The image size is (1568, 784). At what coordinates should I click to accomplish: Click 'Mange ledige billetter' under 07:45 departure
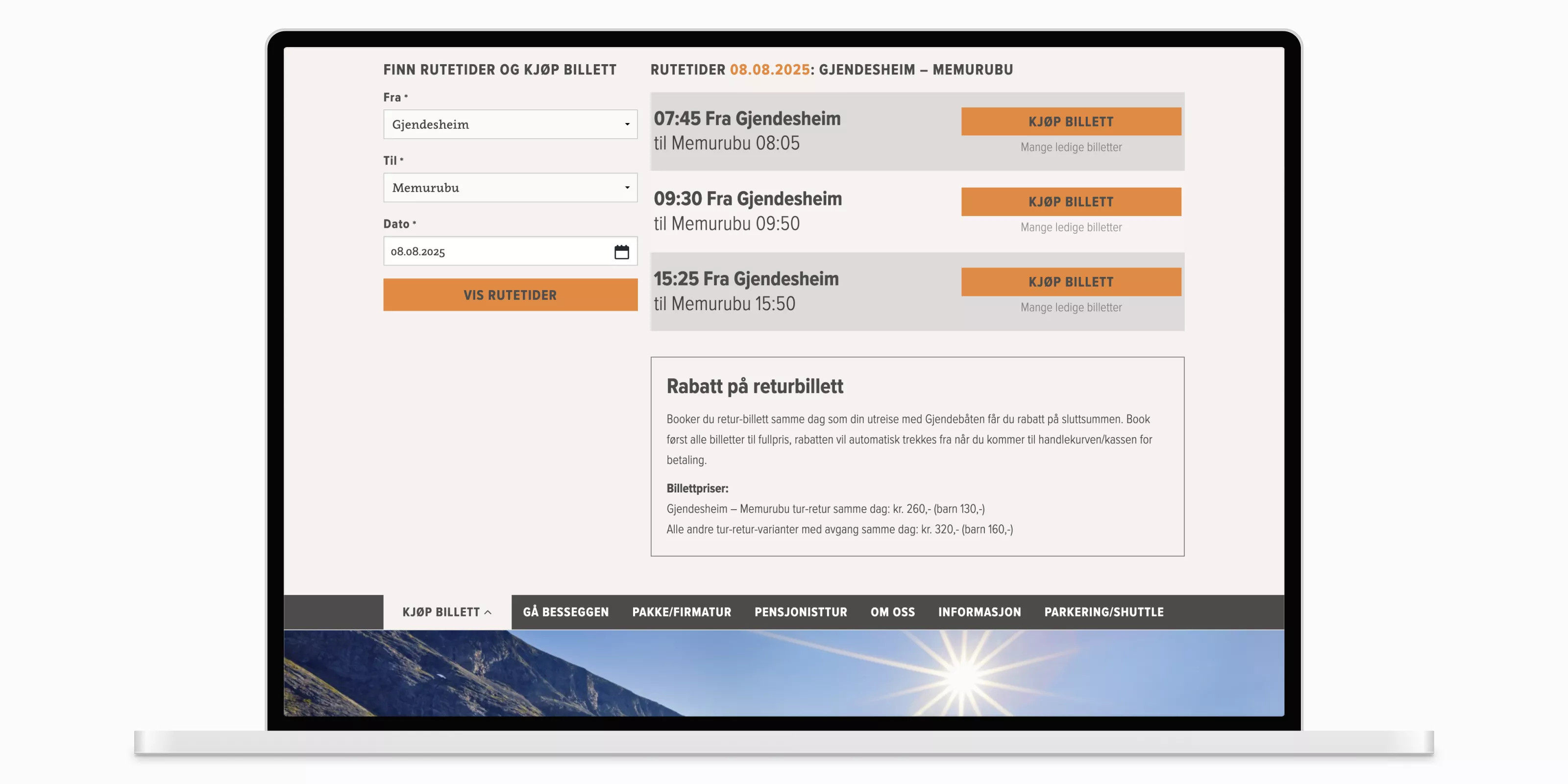point(1071,147)
